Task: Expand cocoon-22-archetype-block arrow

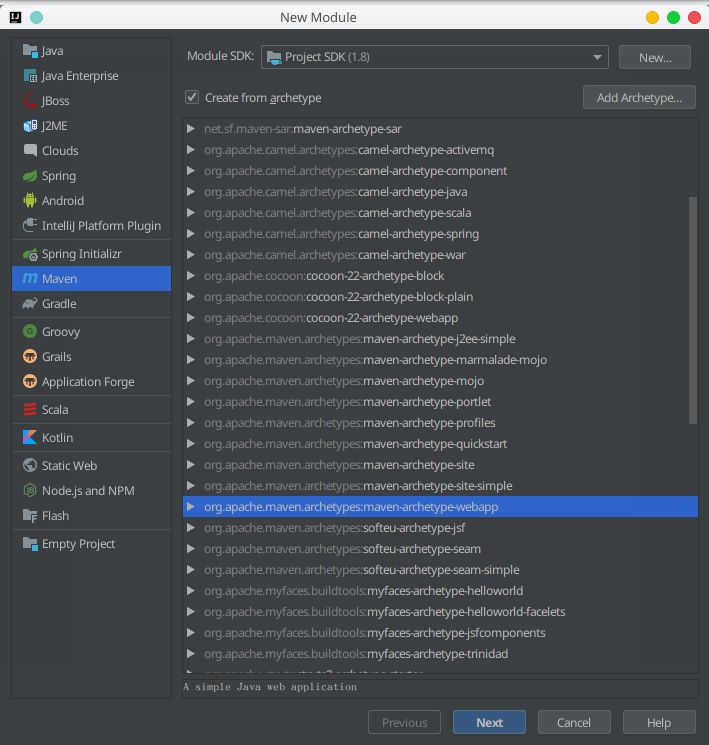Action: pos(191,276)
